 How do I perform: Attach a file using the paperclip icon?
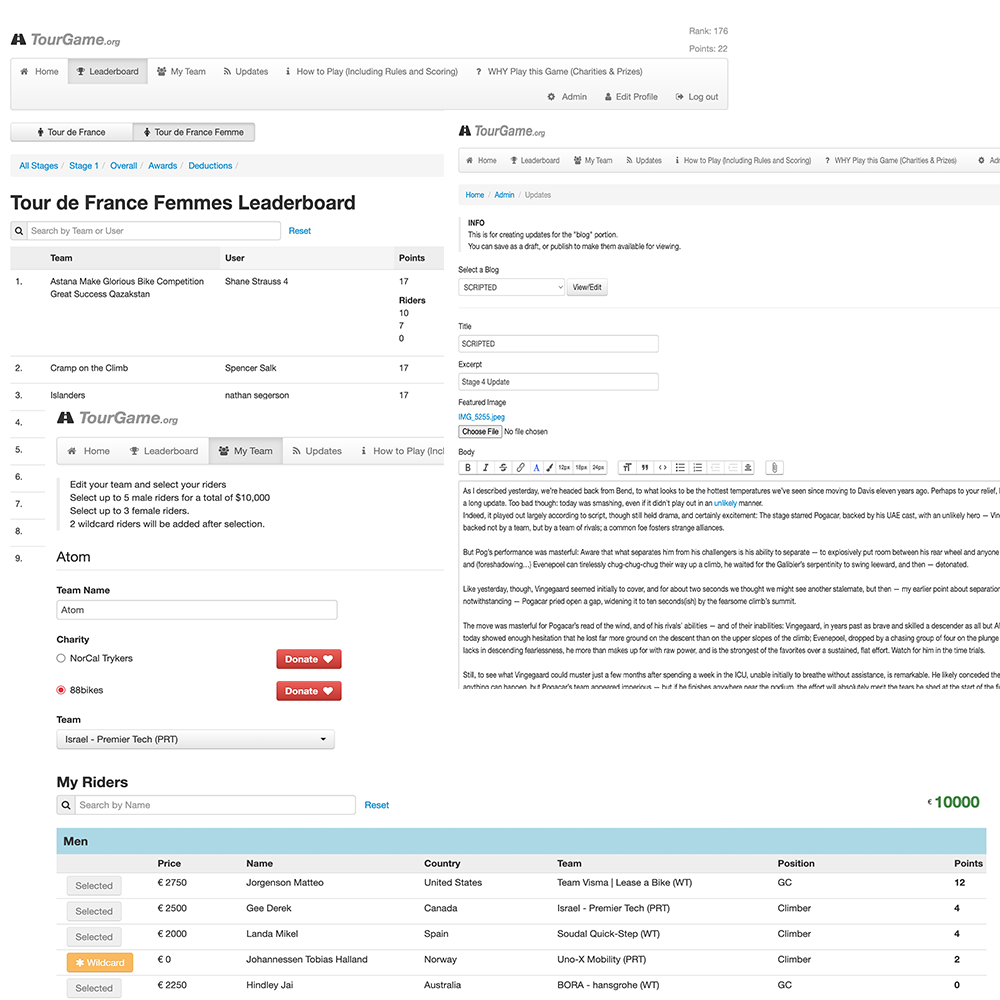[x=774, y=467]
